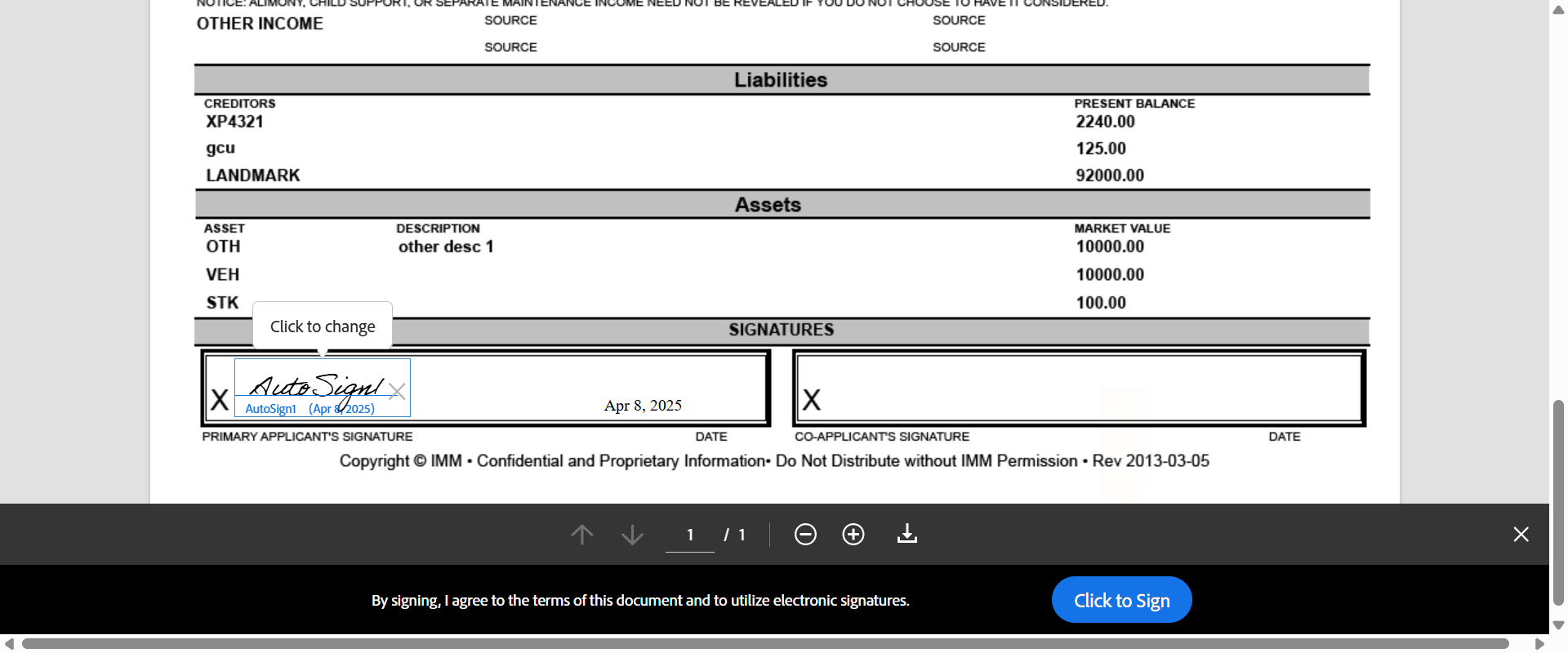Select creditor text 'XP4321'

(x=234, y=122)
